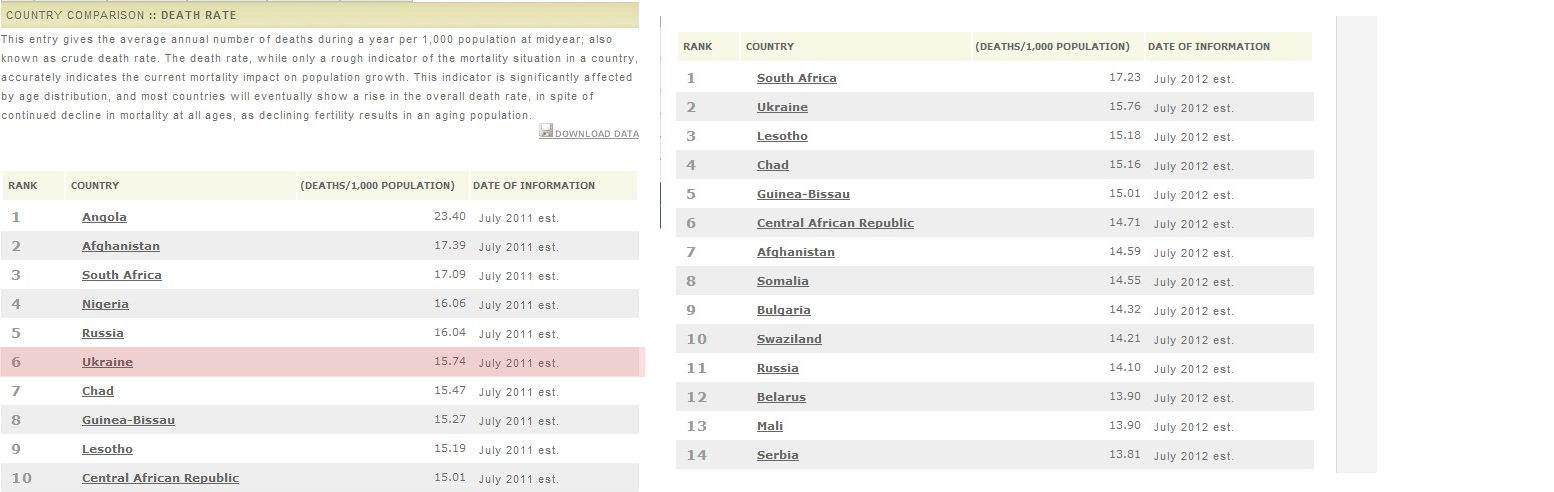Screen dimensions: 1554x492
Task: Open the Belarus link
Action: pyautogui.click(x=781, y=397)
